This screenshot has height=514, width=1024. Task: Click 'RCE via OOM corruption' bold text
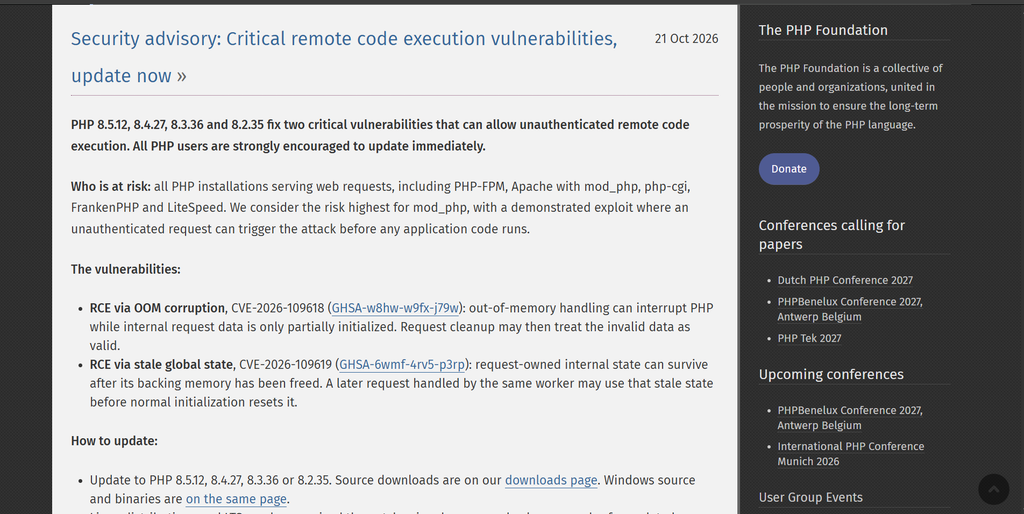point(157,308)
